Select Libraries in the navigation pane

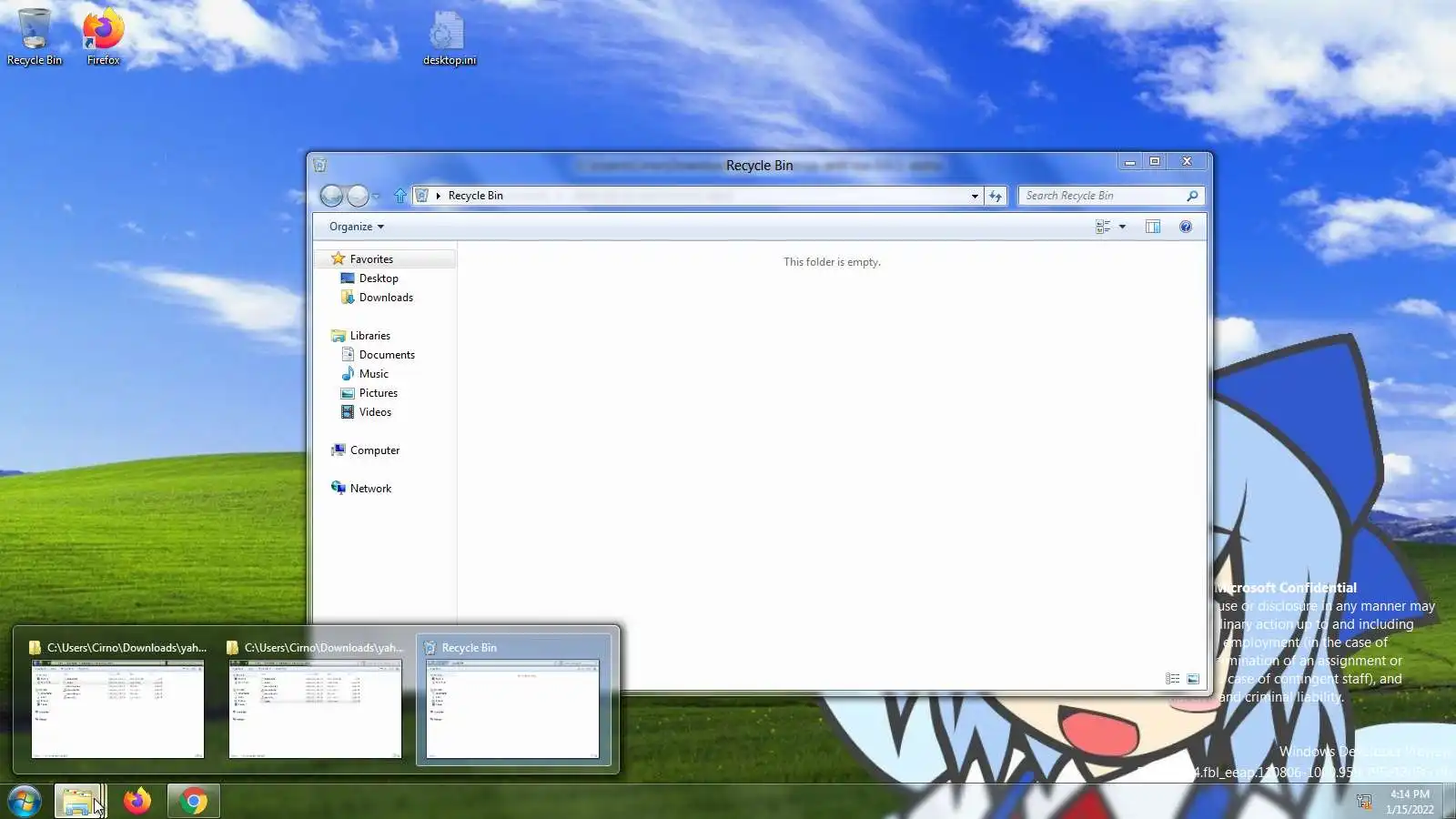pyautogui.click(x=369, y=336)
